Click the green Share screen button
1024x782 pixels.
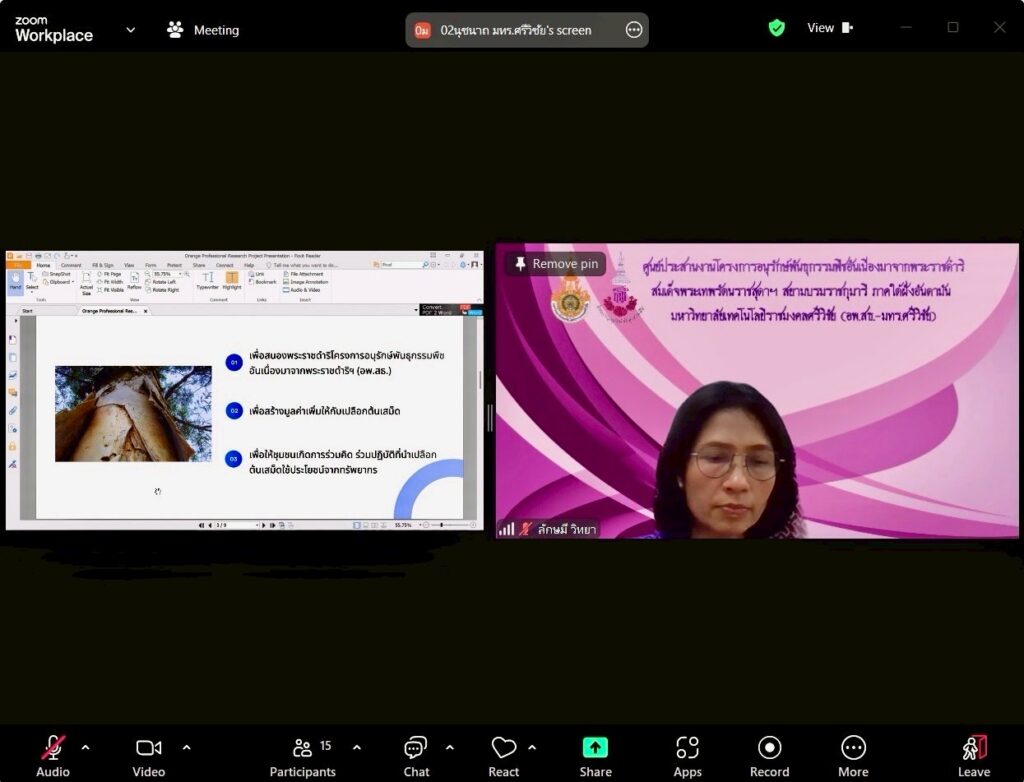pyautogui.click(x=595, y=757)
